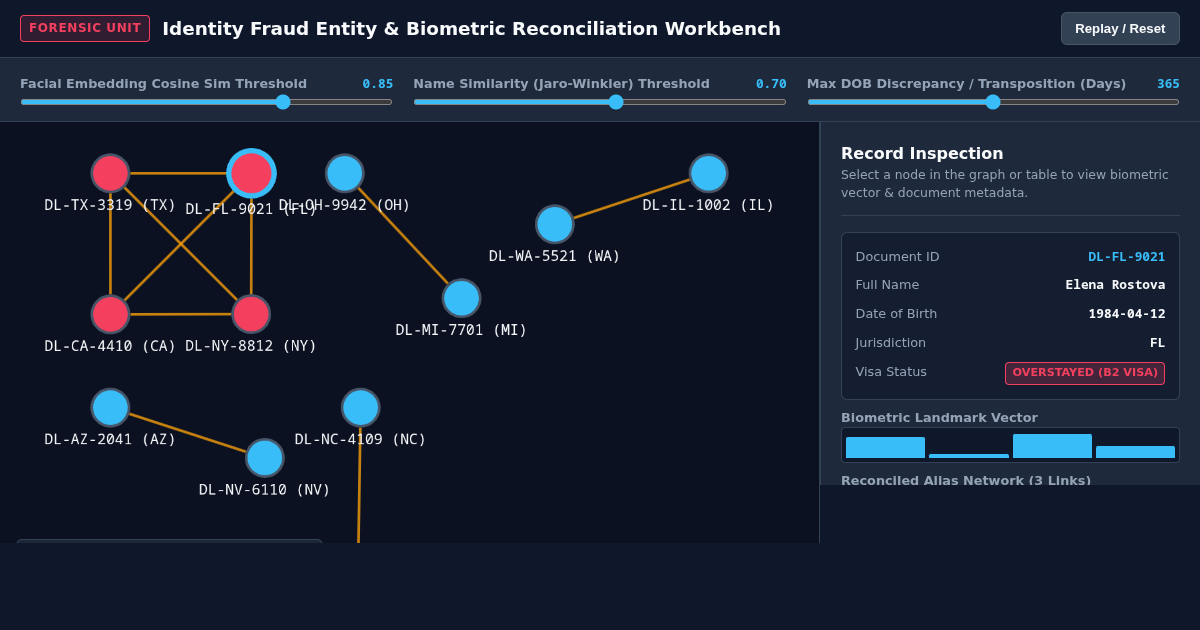Screen dimensions: 1200x630
Task: Adjust the Facial Embedding Cosine Sim Threshold slider
Action: click(x=206, y=101)
